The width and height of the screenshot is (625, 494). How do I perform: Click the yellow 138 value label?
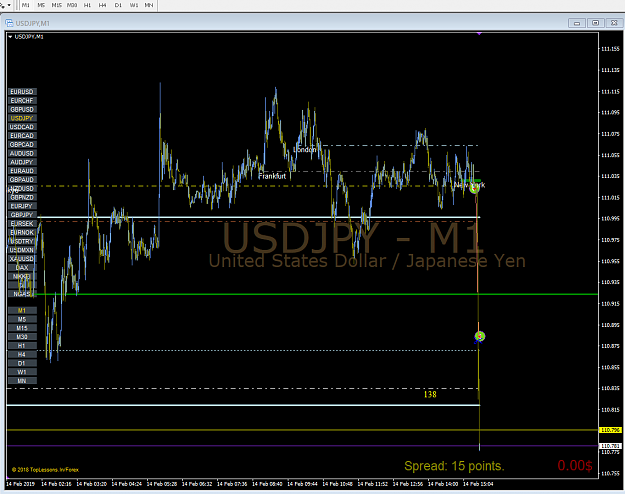coord(430,394)
